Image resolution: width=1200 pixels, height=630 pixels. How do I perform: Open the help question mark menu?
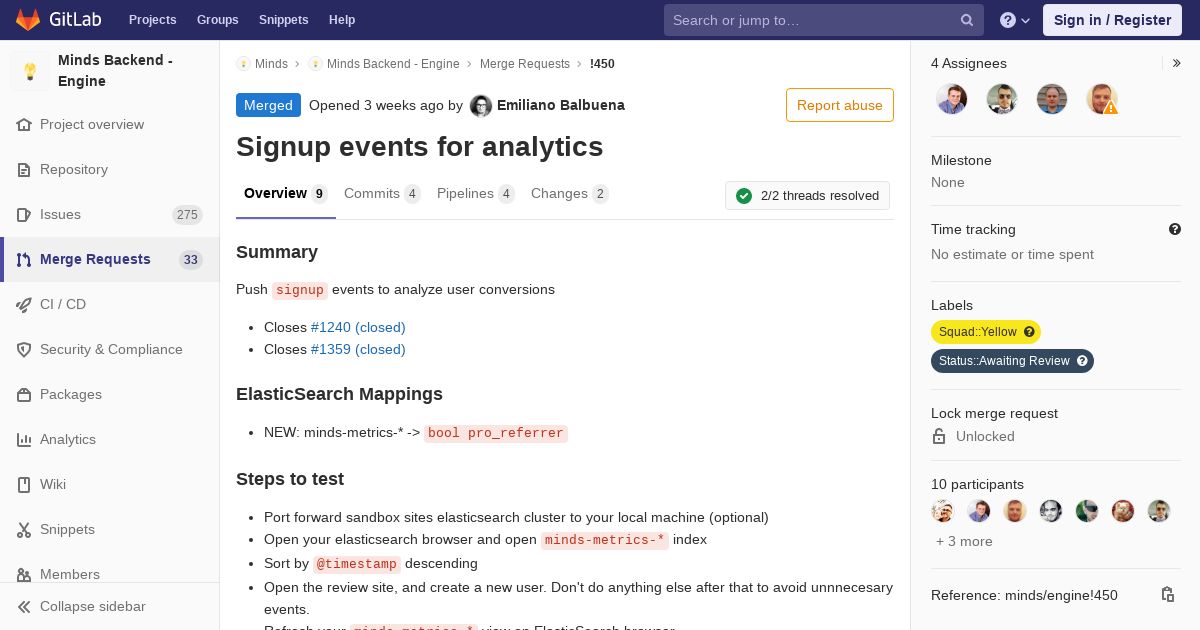[x=1015, y=20]
